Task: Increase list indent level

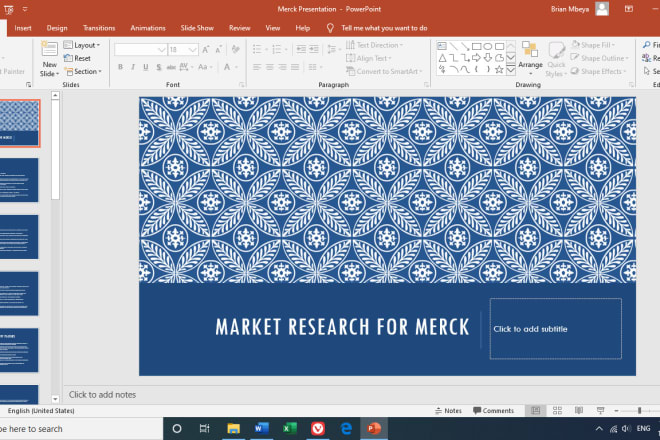Action: click(314, 49)
